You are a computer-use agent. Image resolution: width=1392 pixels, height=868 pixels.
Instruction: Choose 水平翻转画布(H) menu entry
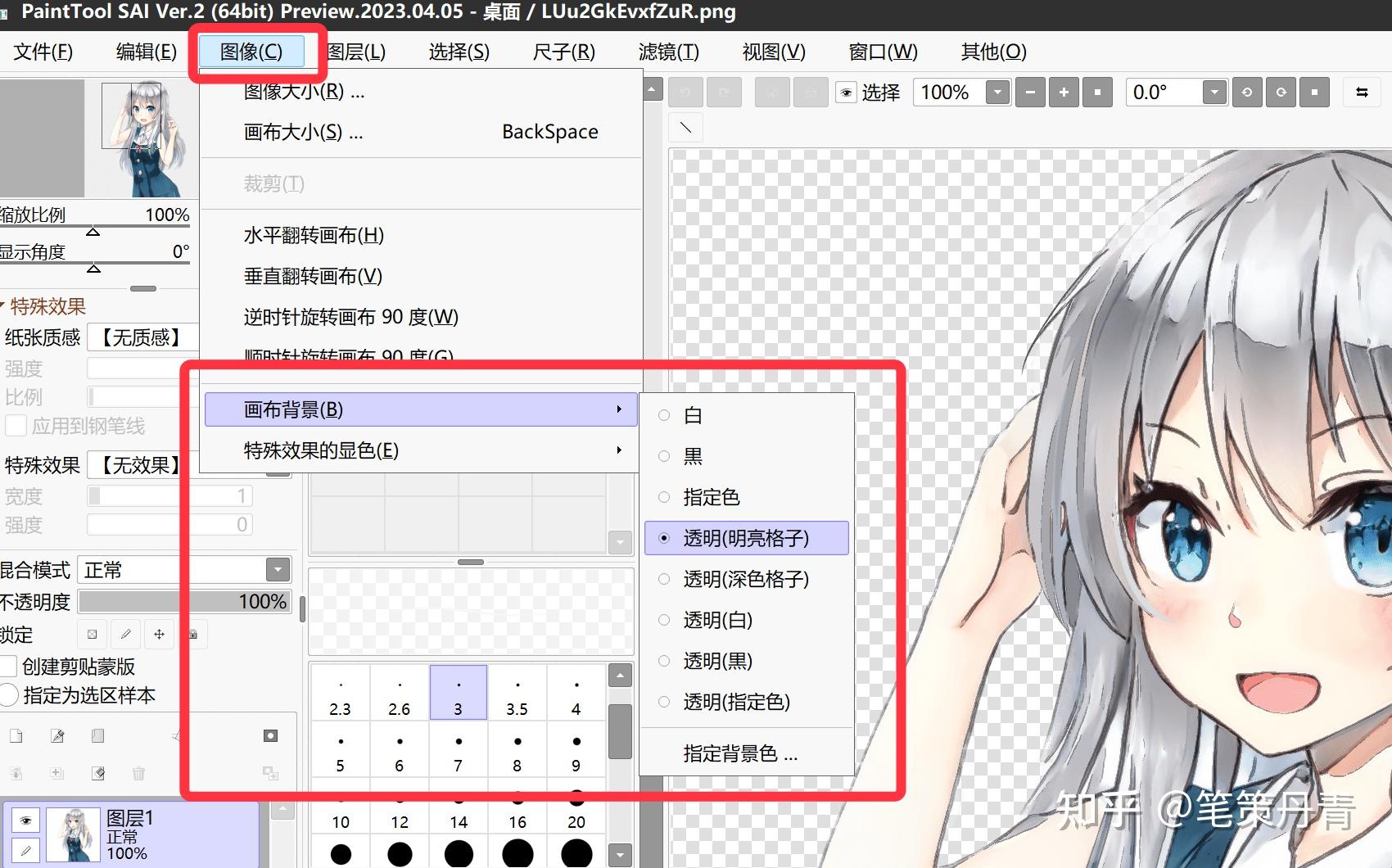coord(421,235)
